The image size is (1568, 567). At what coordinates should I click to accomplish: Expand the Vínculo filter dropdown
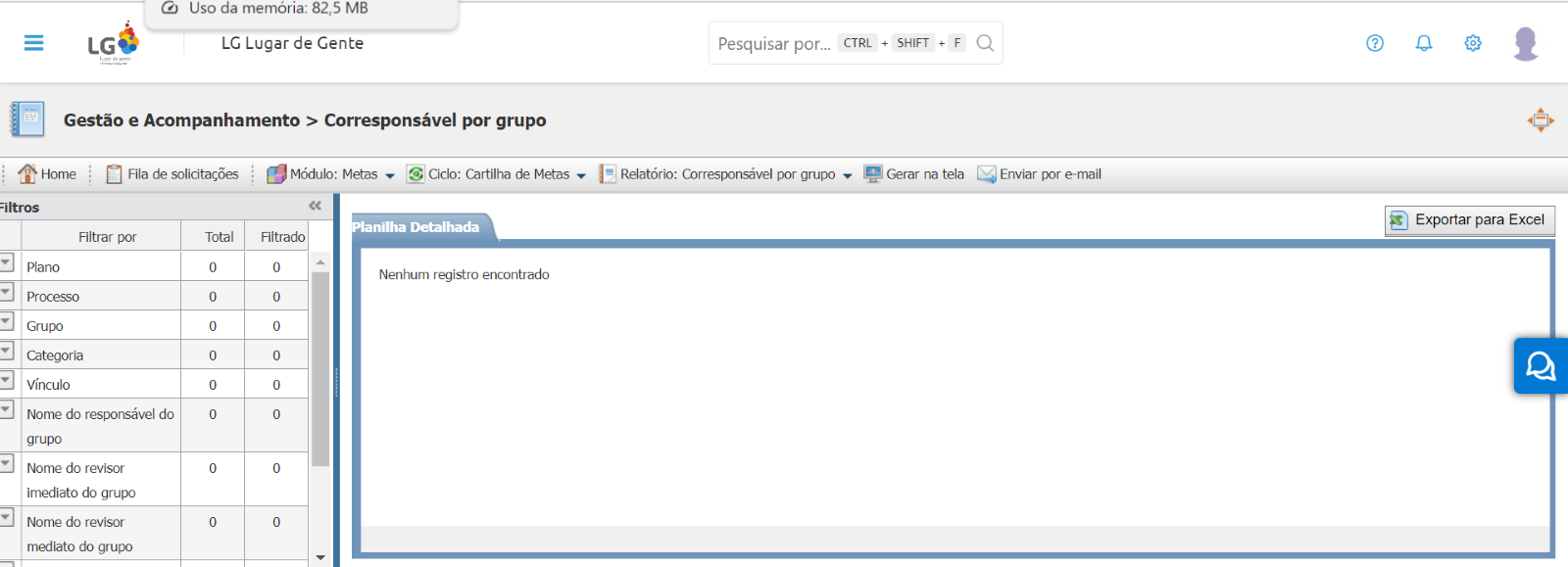click(x=6, y=380)
